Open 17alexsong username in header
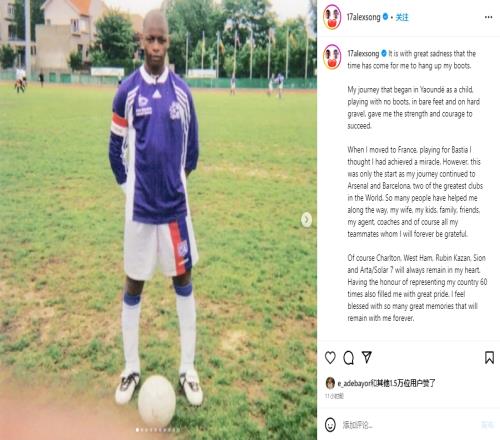 click(364, 17)
